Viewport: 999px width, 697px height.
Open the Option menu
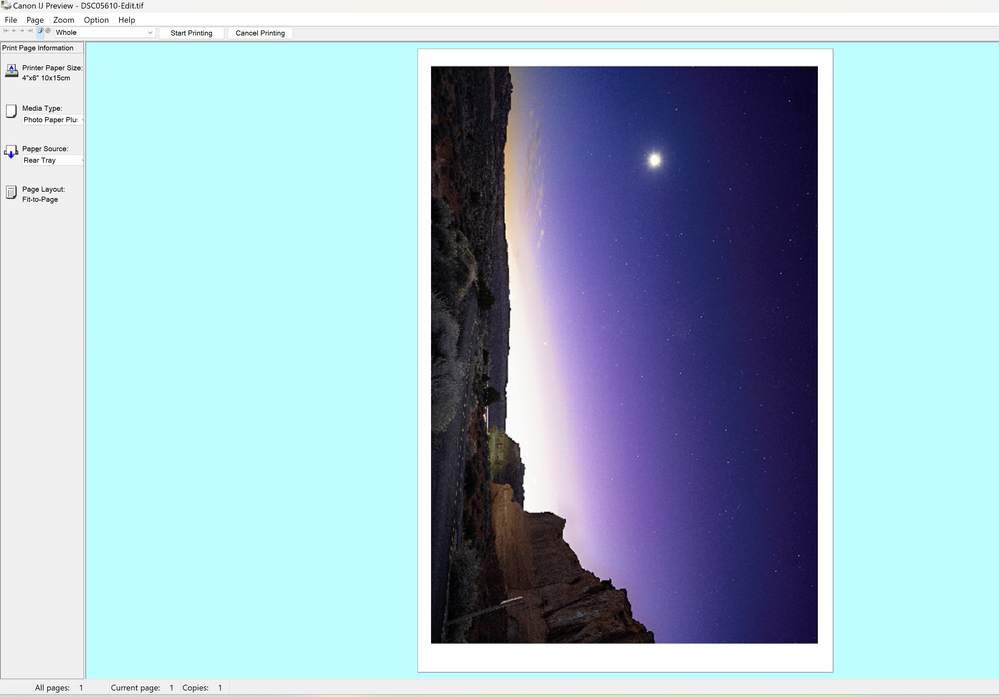coord(96,20)
